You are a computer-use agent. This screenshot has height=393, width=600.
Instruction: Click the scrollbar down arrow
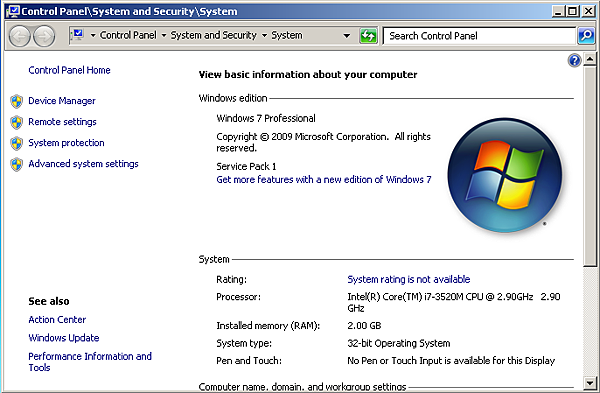coord(590,382)
